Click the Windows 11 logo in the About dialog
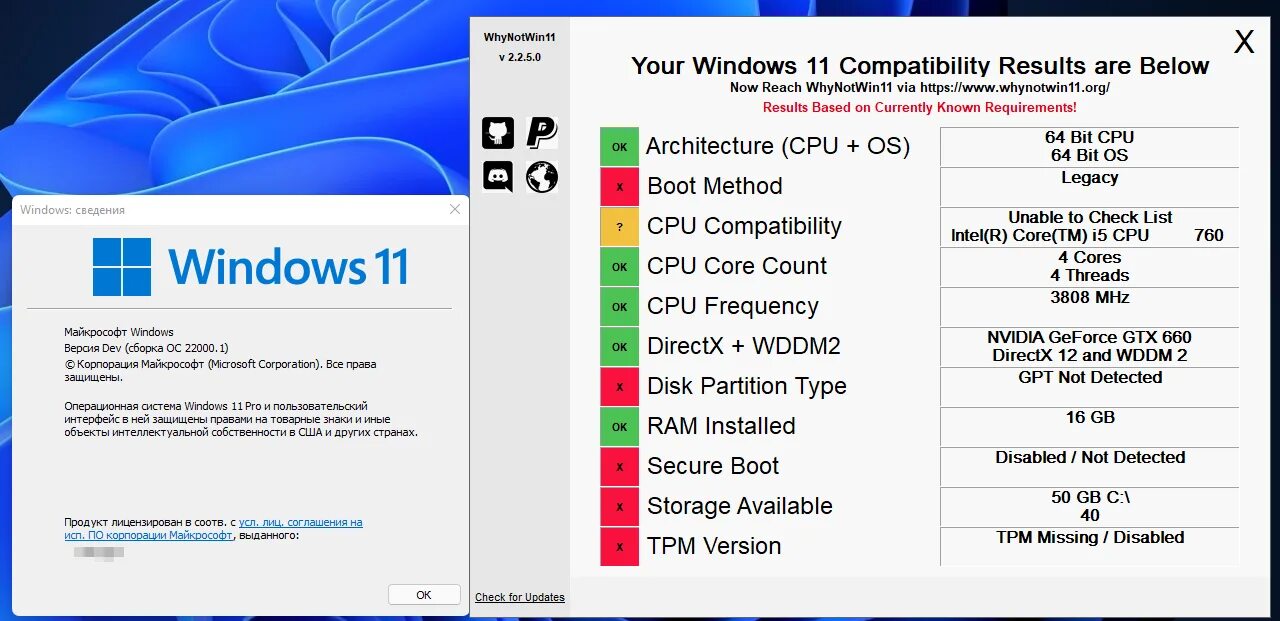This screenshot has width=1280, height=621. [250, 267]
